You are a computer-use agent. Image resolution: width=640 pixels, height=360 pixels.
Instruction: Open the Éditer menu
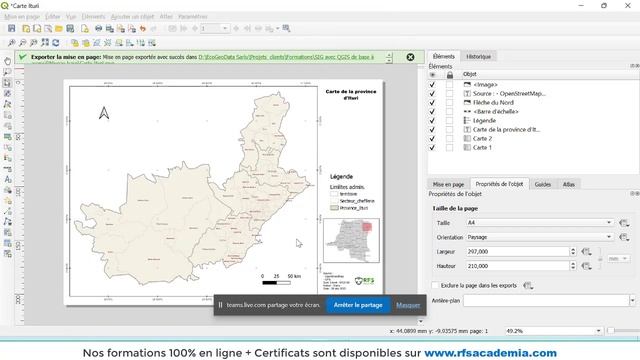coord(53,17)
